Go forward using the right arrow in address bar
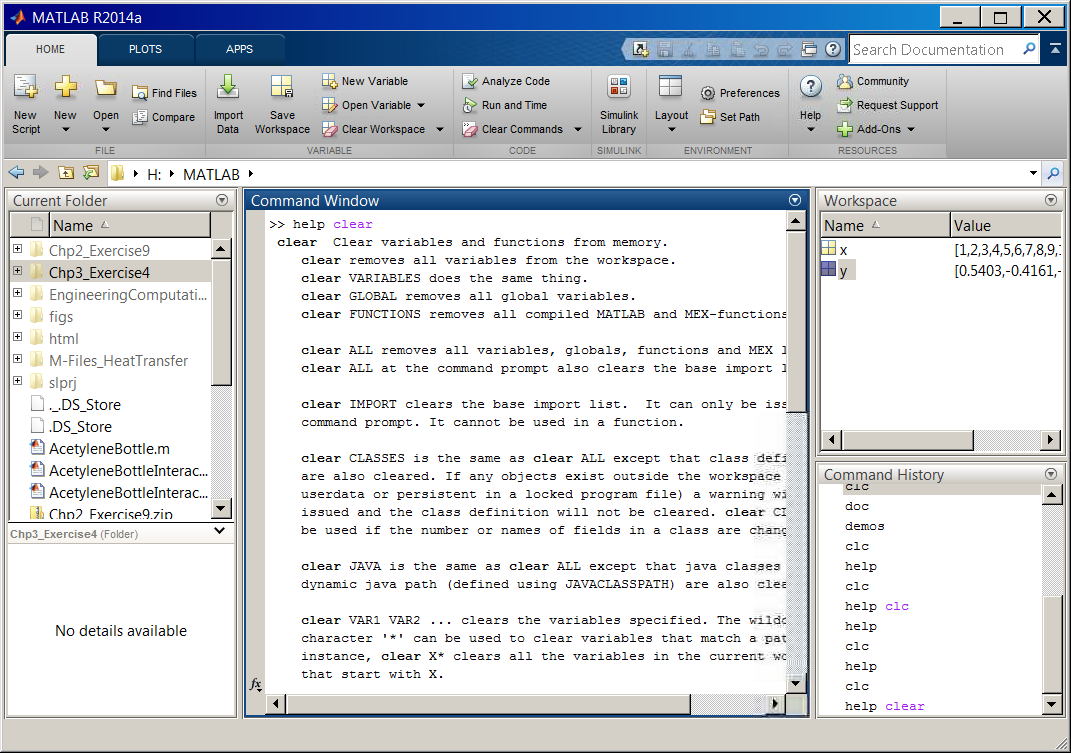Viewport: 1071px width, 753px height. tap(41, 173)
